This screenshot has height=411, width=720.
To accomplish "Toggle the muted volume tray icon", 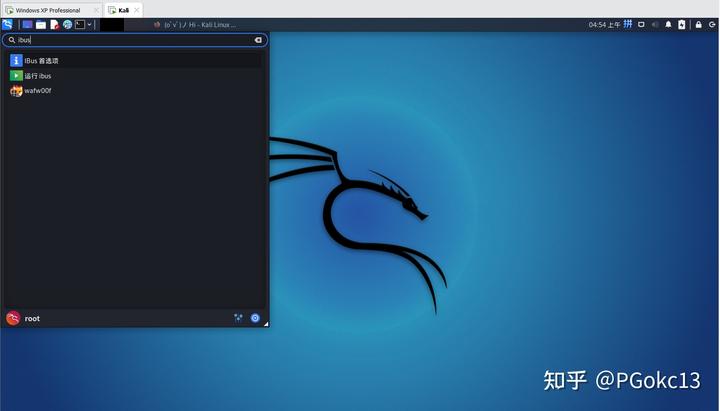I will 655,25.
